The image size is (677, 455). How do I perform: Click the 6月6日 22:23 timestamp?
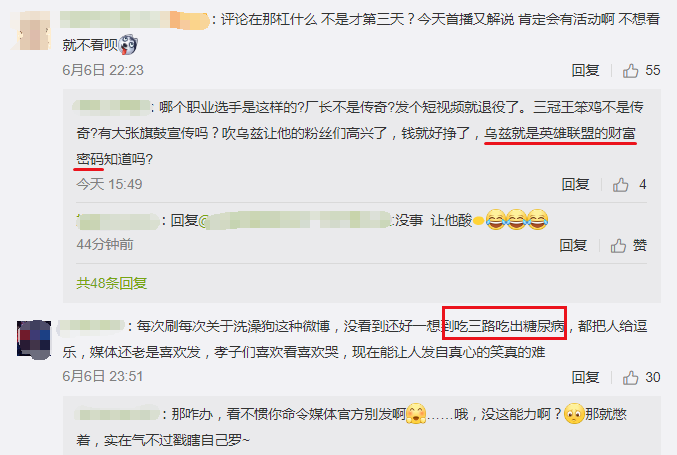coord(103,70)
